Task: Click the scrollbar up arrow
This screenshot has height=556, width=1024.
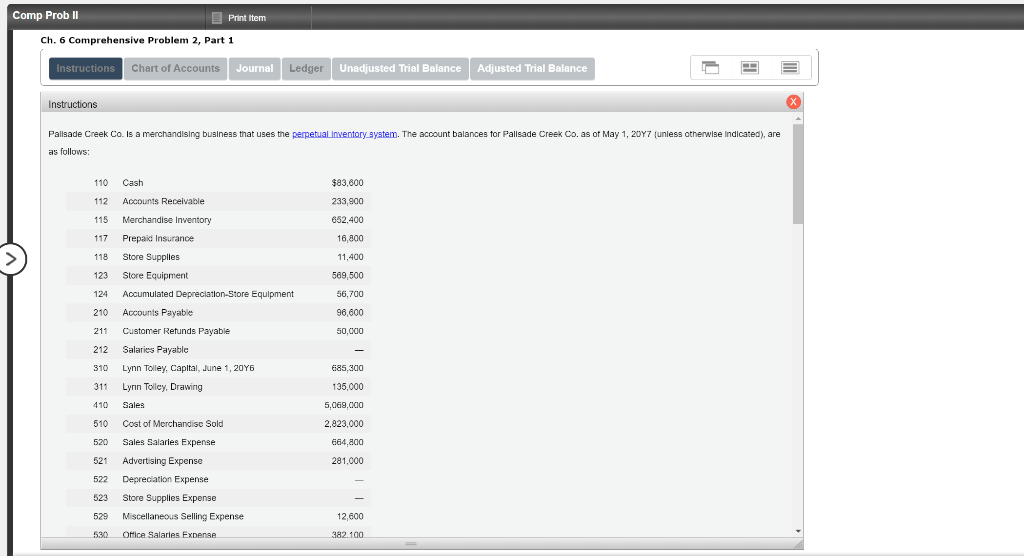Action: pyautogui.click(x=798, y=119)
